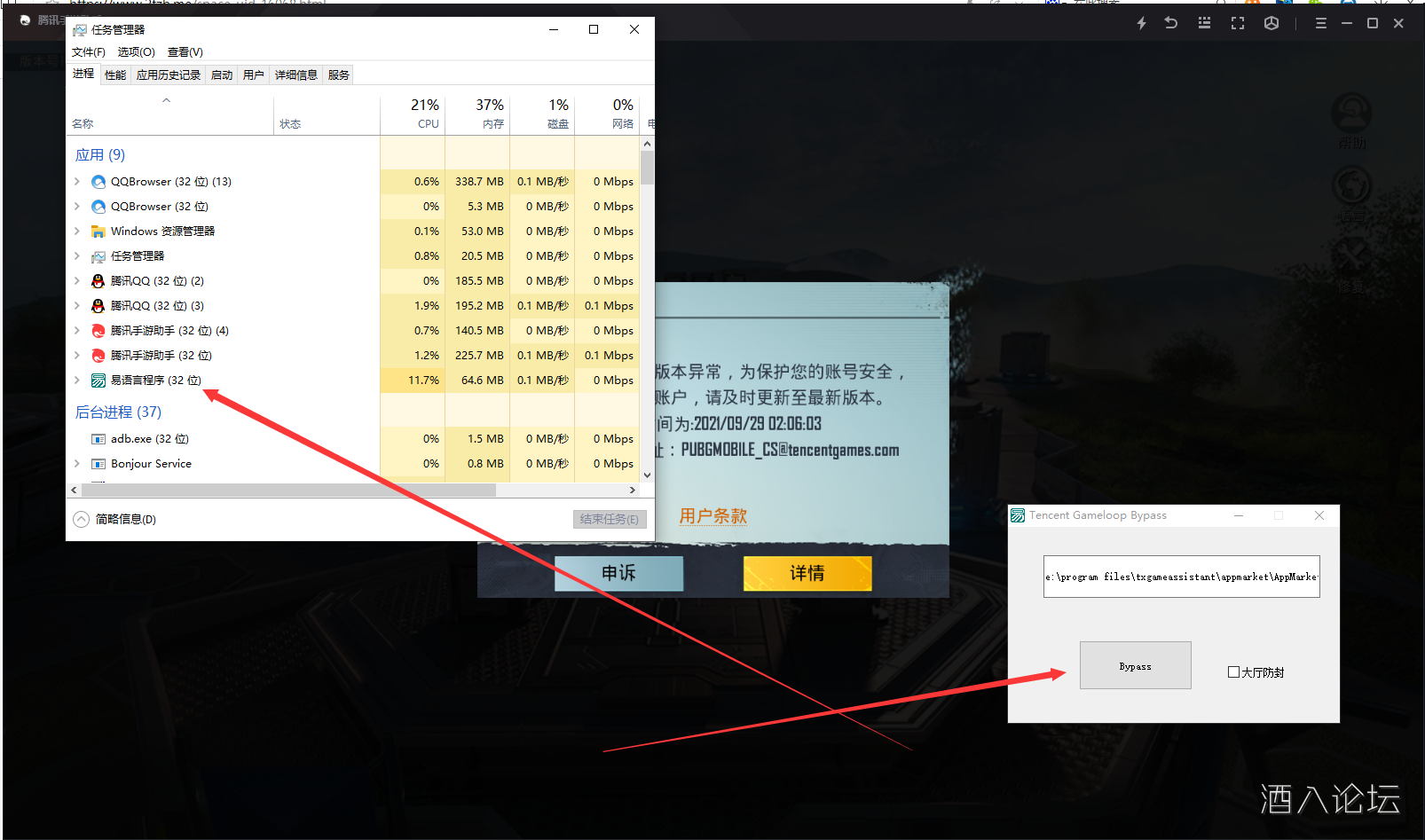Expand the 腾讯QQ (32 位) (2) row
This screenshot has height=840, width=1425.
[x=77, y=281]
